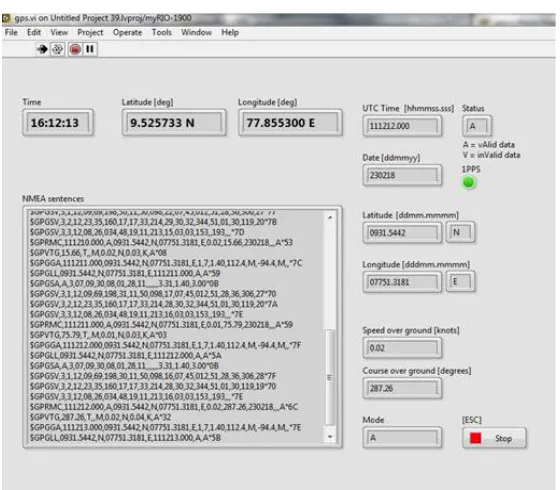The width and height of the screenshot is (560, 490).
Task: Click the green 1PPS LED indicator
Action: pyautogui.click(x=469, y=182)
